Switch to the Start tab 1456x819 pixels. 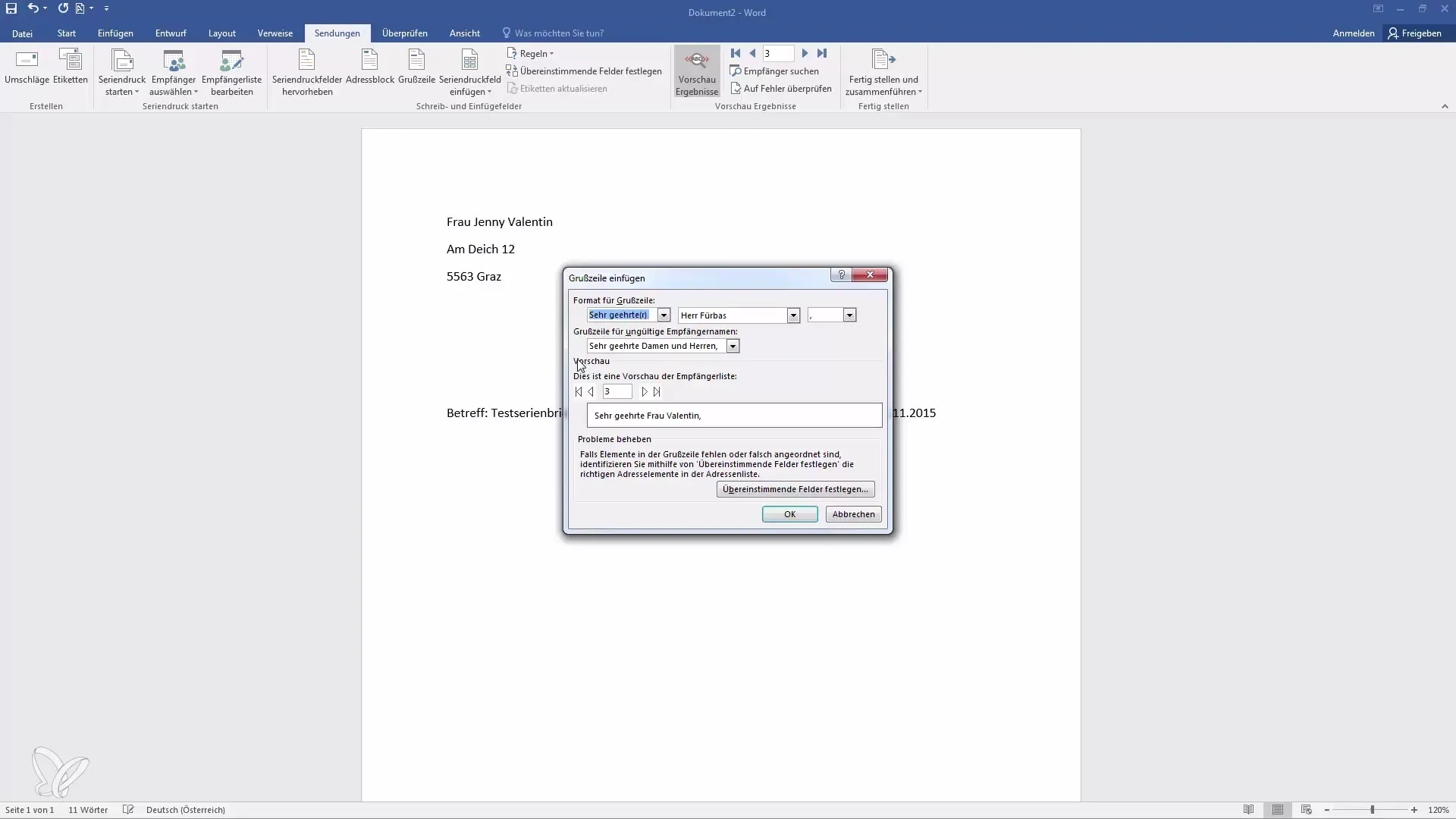pos(67,33)
